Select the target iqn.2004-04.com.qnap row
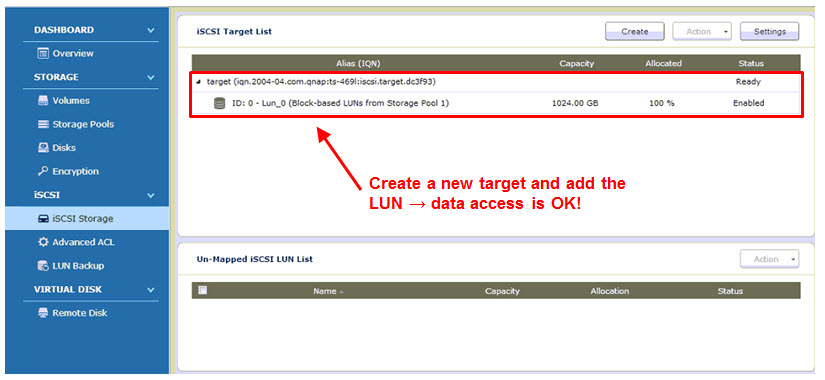The height and width of the screenshot is (380, 825). point(496,82)
